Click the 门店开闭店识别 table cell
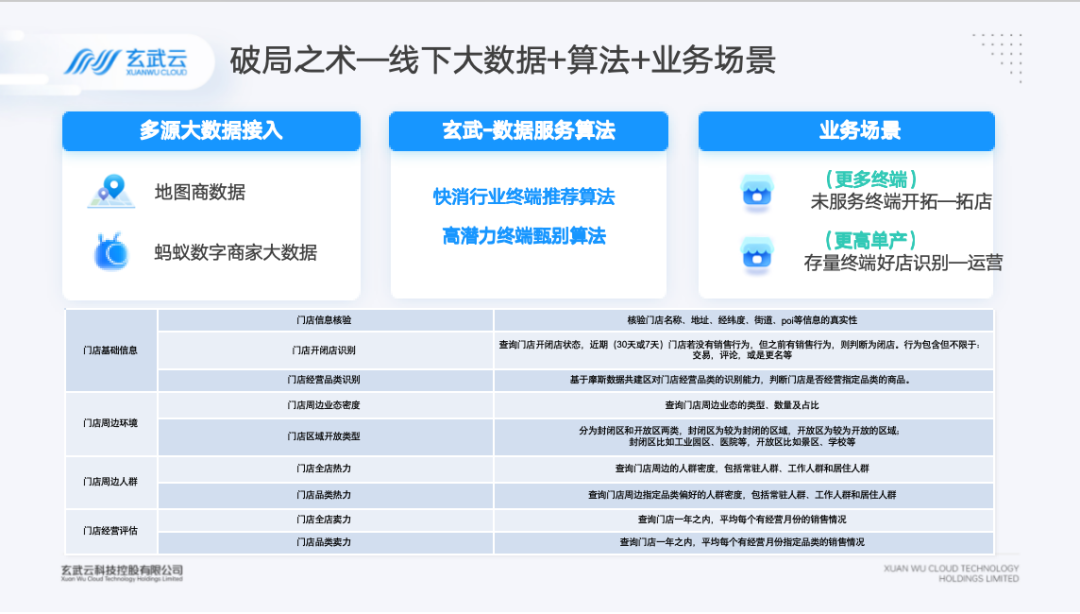The height and width of the screenshot is (614, 1080). pyautogui.click(x=325, y=350)
